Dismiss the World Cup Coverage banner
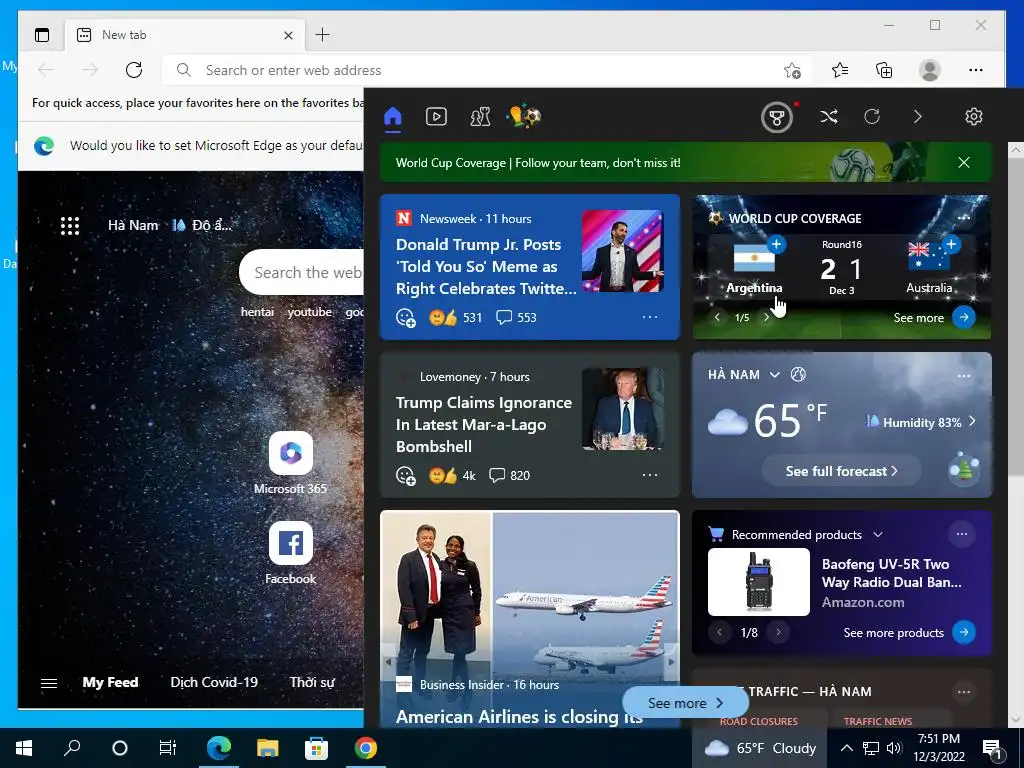Screen dimensions: 1024x768 click(x=964, y=163)
